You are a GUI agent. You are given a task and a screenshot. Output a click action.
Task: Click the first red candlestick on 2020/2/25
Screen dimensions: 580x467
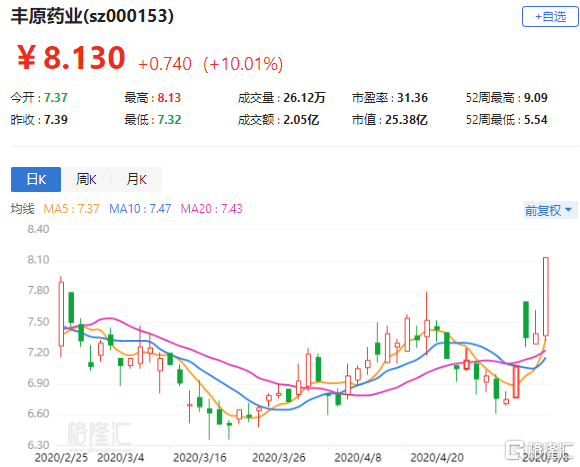click(61, 316)
